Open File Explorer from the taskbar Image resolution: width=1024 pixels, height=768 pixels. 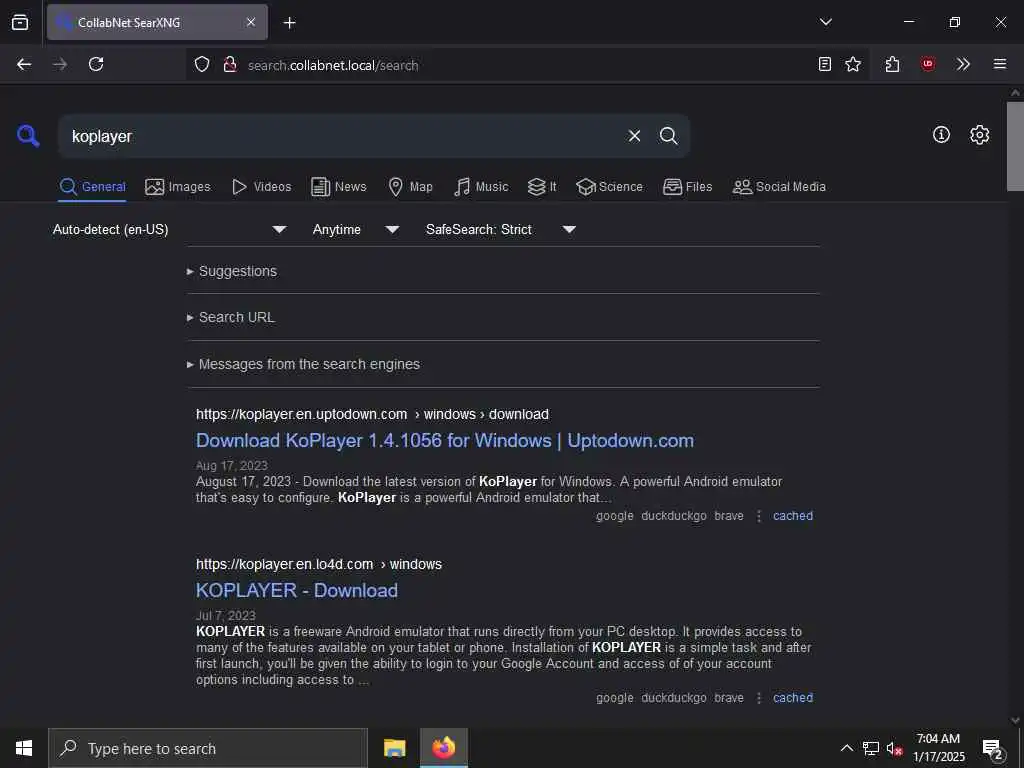[394, 748]
